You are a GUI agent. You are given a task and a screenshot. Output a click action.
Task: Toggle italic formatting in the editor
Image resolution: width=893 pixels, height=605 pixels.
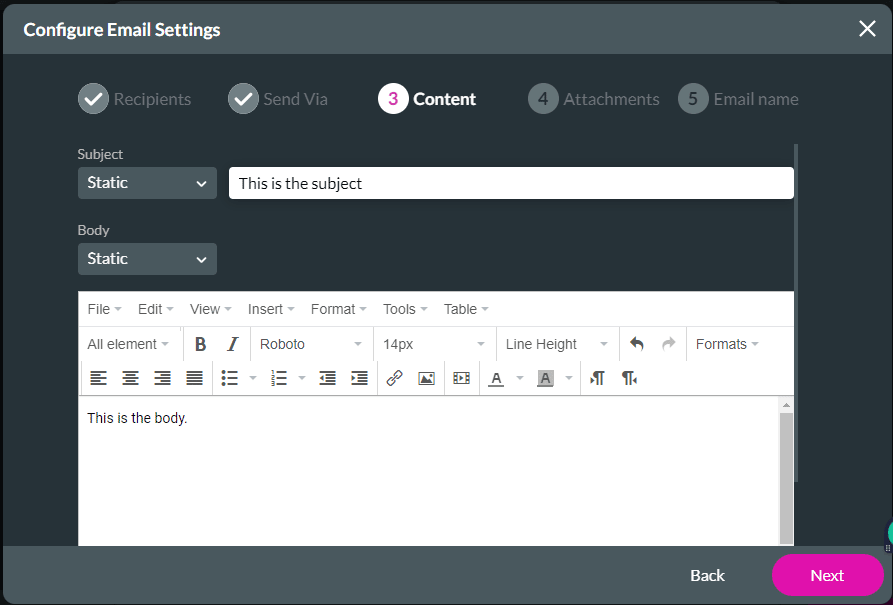pos(232,344)
